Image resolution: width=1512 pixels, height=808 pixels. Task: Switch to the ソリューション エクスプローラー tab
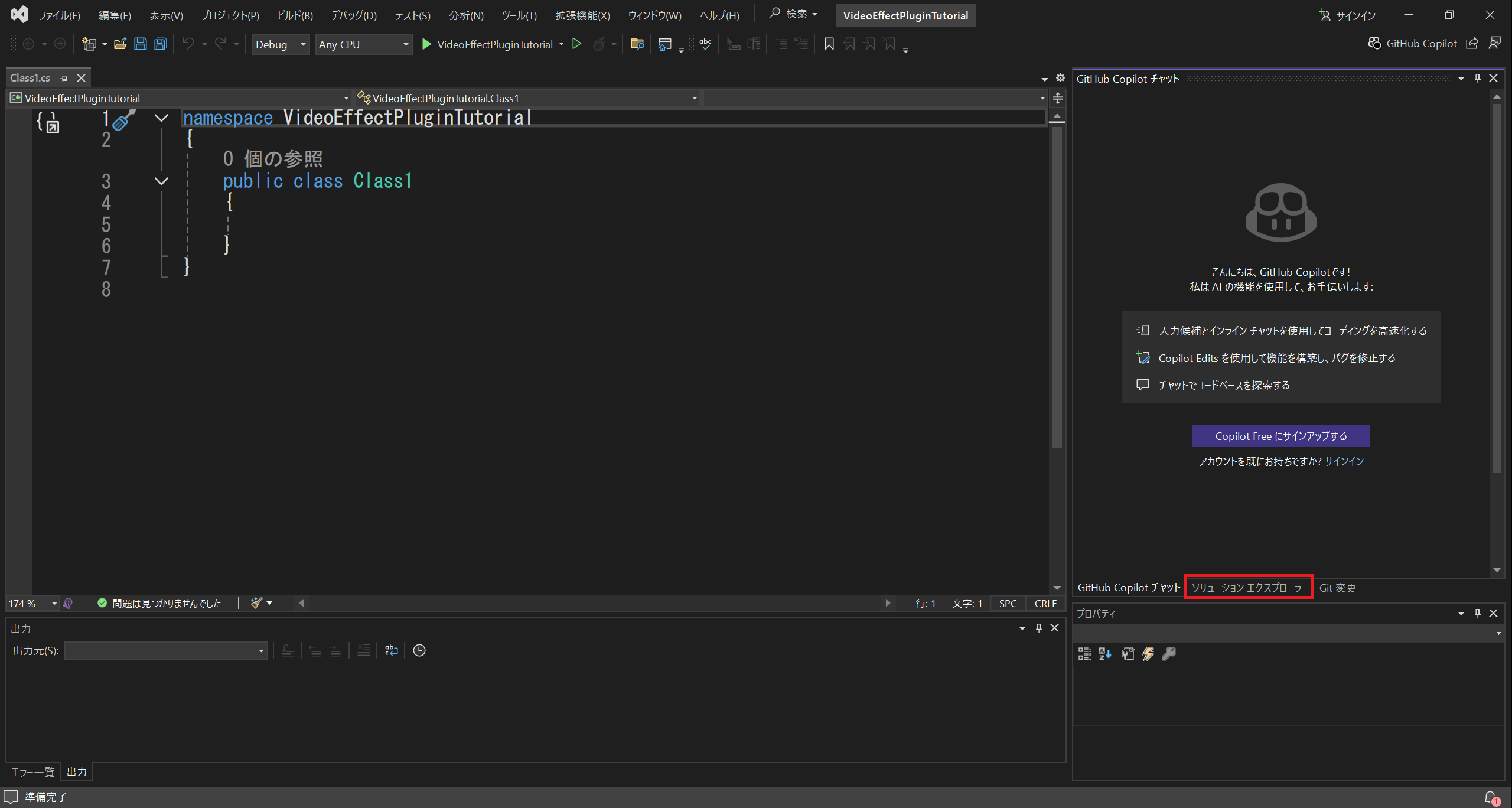[x=1249, y=587]
